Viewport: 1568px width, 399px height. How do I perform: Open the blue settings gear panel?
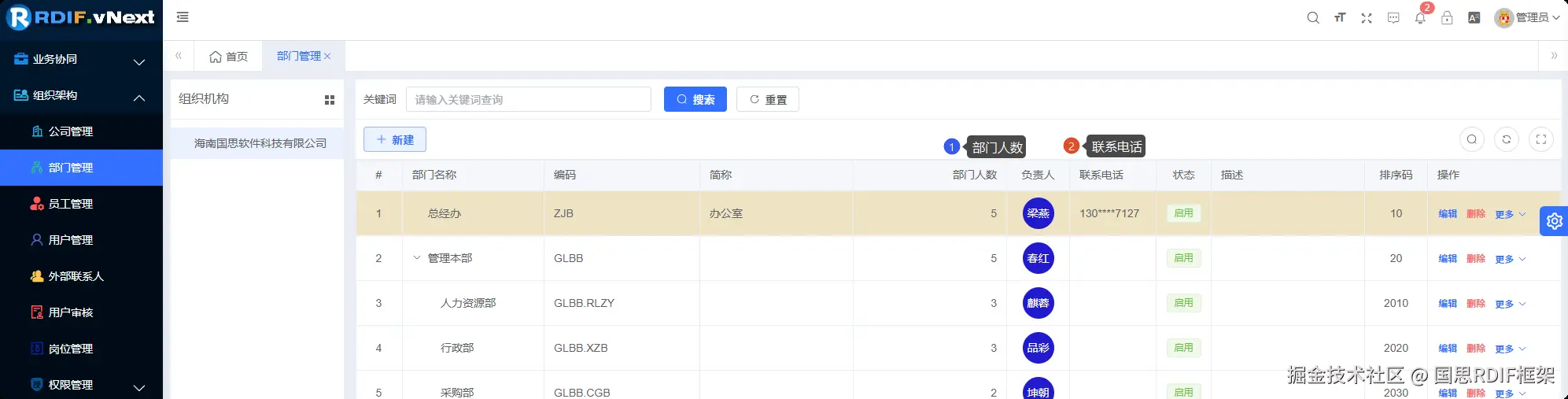1554,221
